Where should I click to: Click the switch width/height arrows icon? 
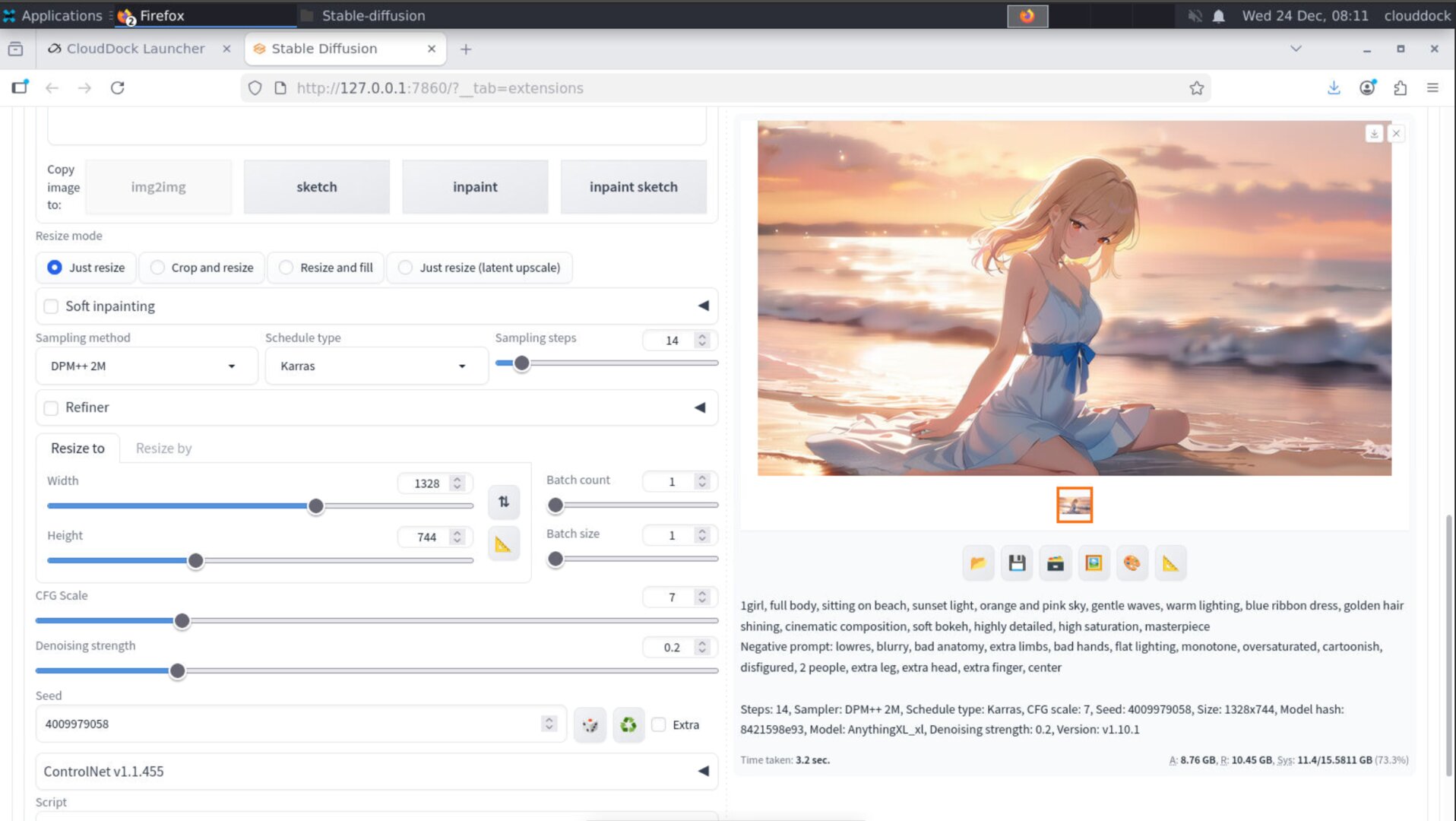tap(503, 502)
